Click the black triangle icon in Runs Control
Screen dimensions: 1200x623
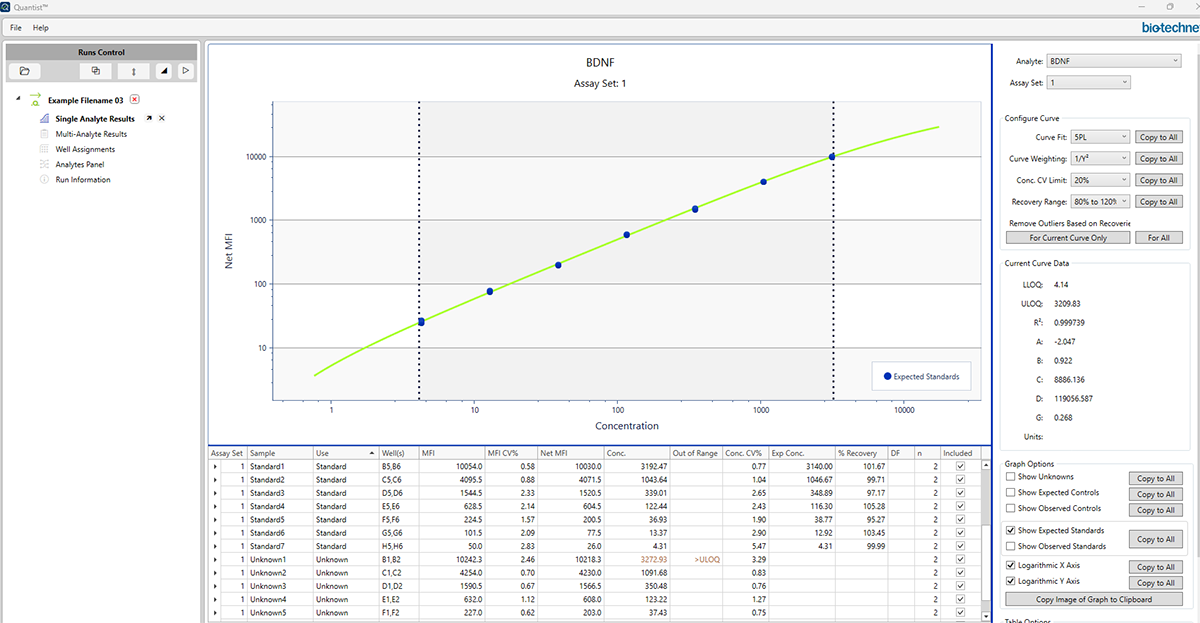pos(164,71)
